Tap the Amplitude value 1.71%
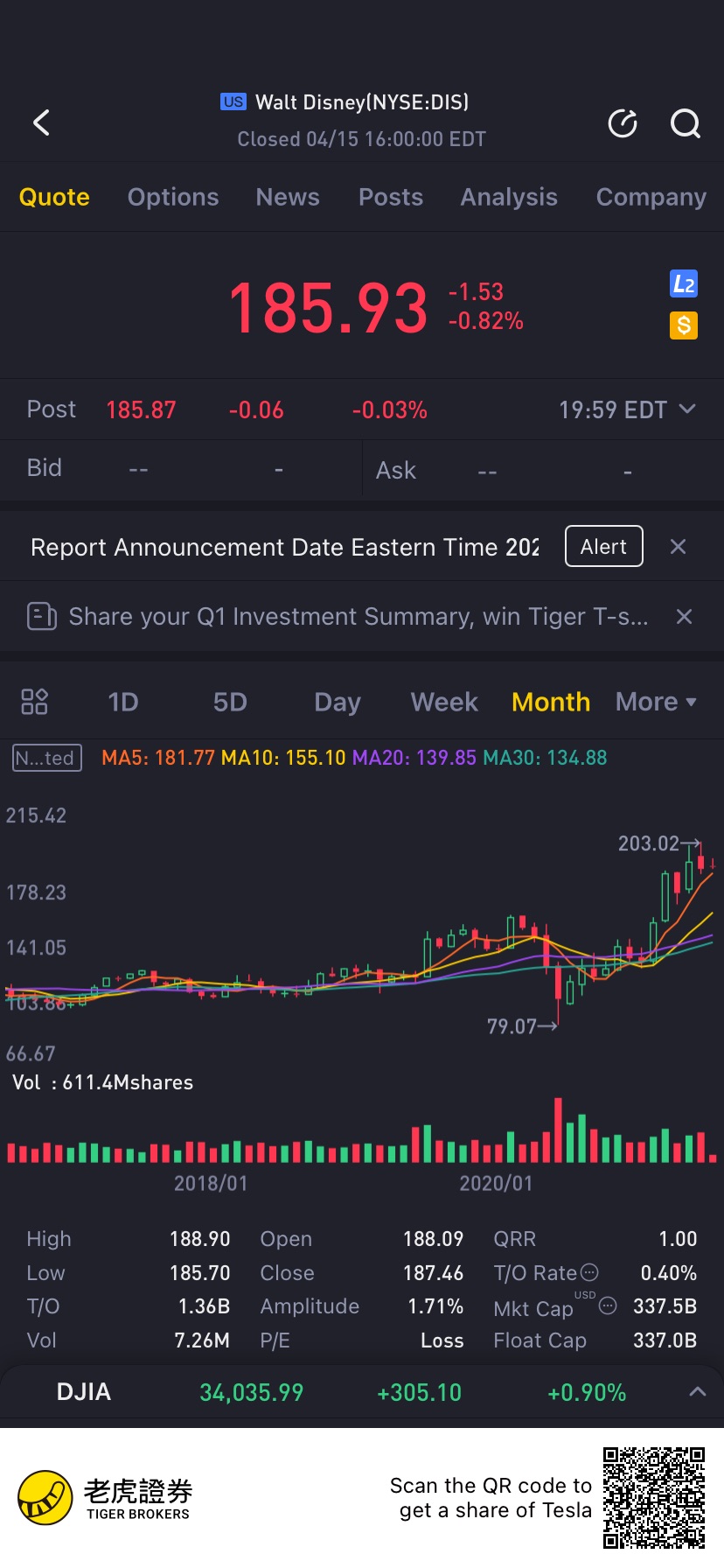 (x=436, y=1306)
